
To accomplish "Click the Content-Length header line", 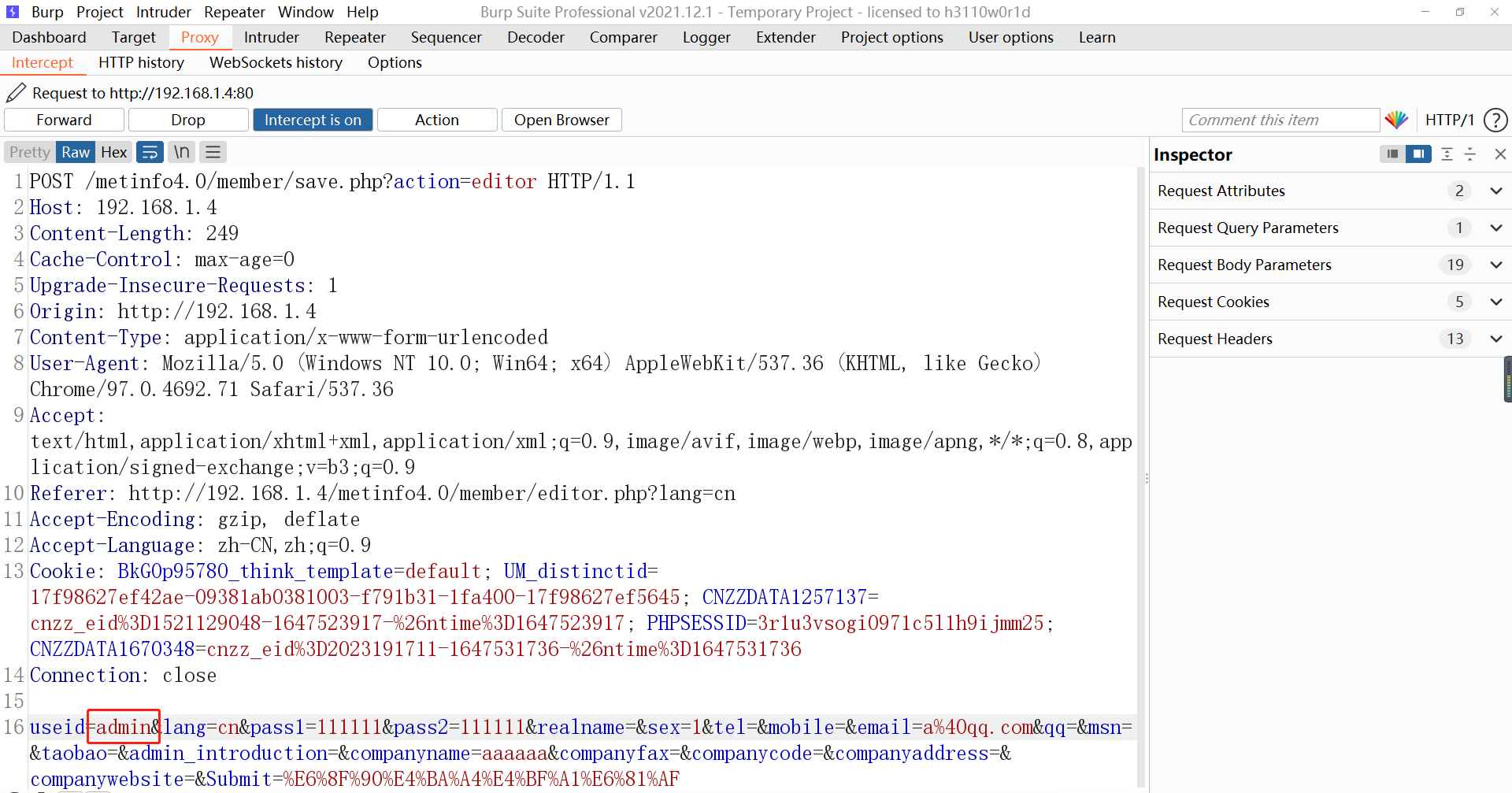I will (134, 233).
